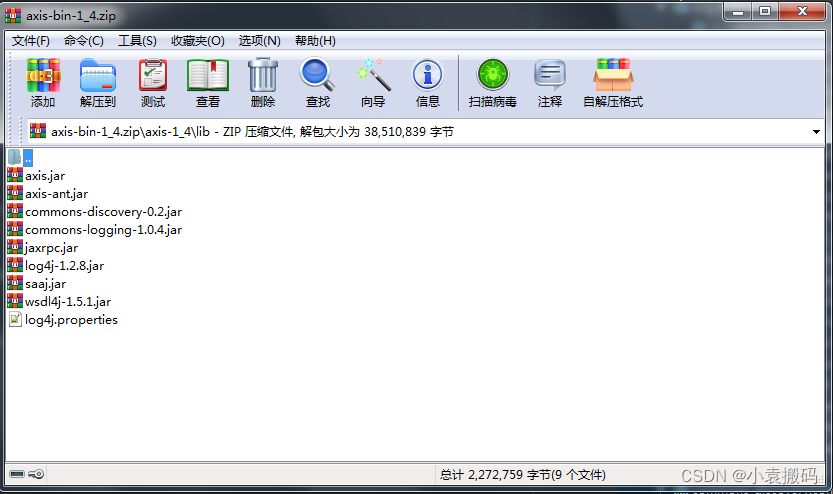833x494 pixels.
Task: Select the file log4j-1.2.8.jar
Action: tap(64, 266)
